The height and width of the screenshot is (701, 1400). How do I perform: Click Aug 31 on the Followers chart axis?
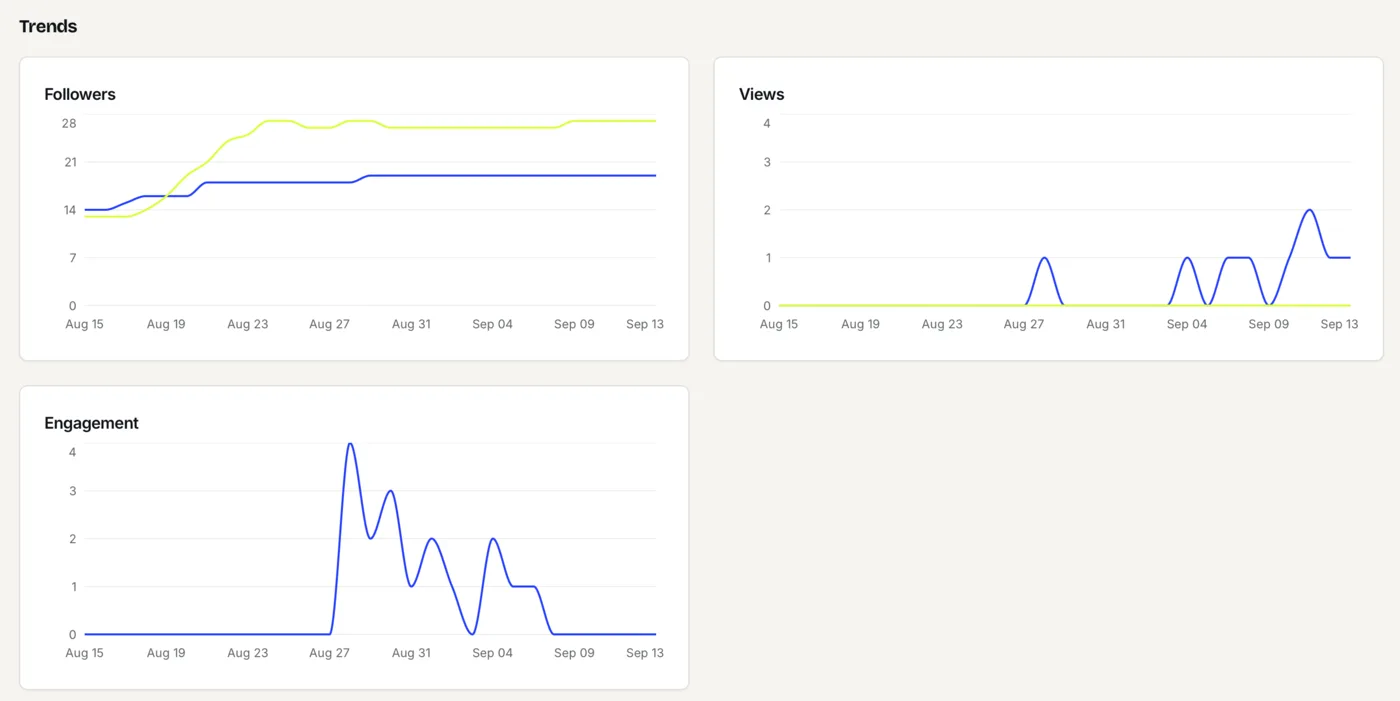411,324
